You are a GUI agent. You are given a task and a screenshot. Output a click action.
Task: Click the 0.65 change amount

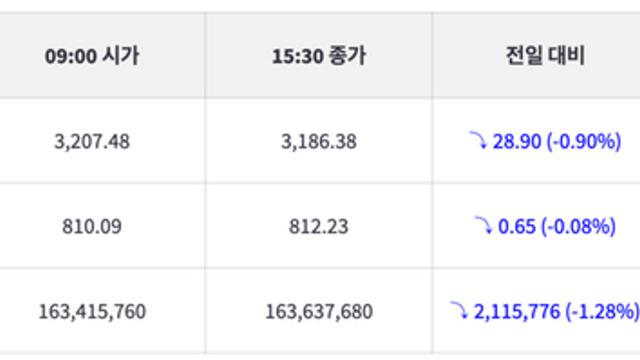[517, 227]
